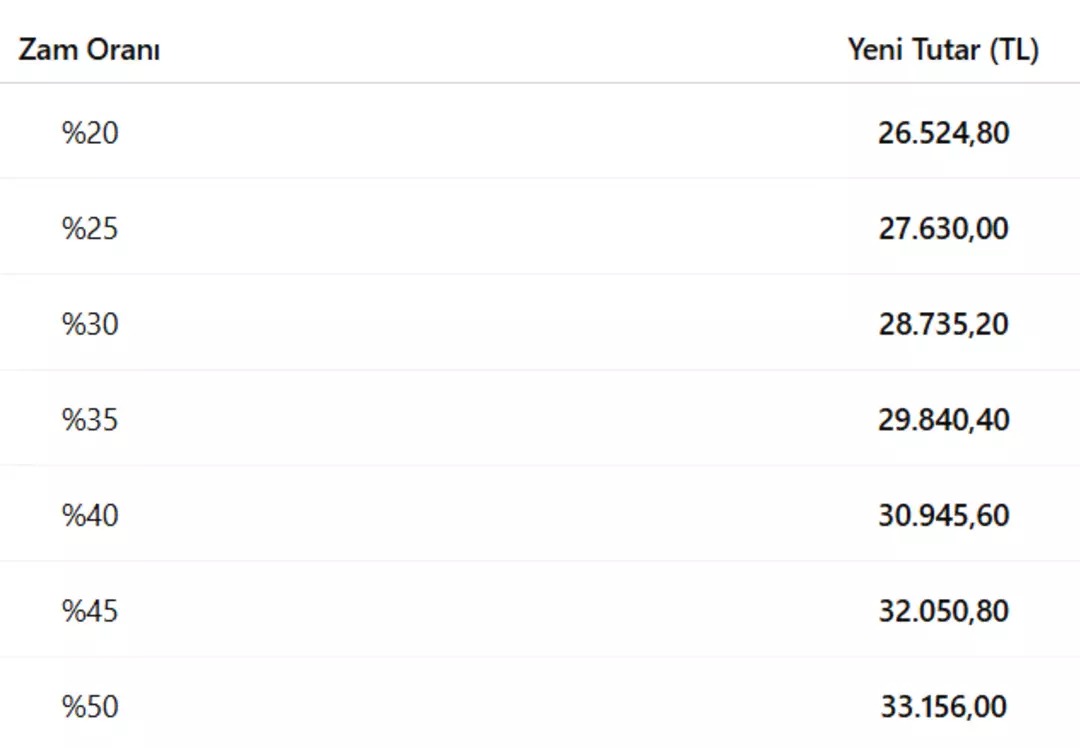Click the Zam Oranı column header
The width and height of the screenshot is (1080, 748).
pyautogui.click(x=89, y=50)
